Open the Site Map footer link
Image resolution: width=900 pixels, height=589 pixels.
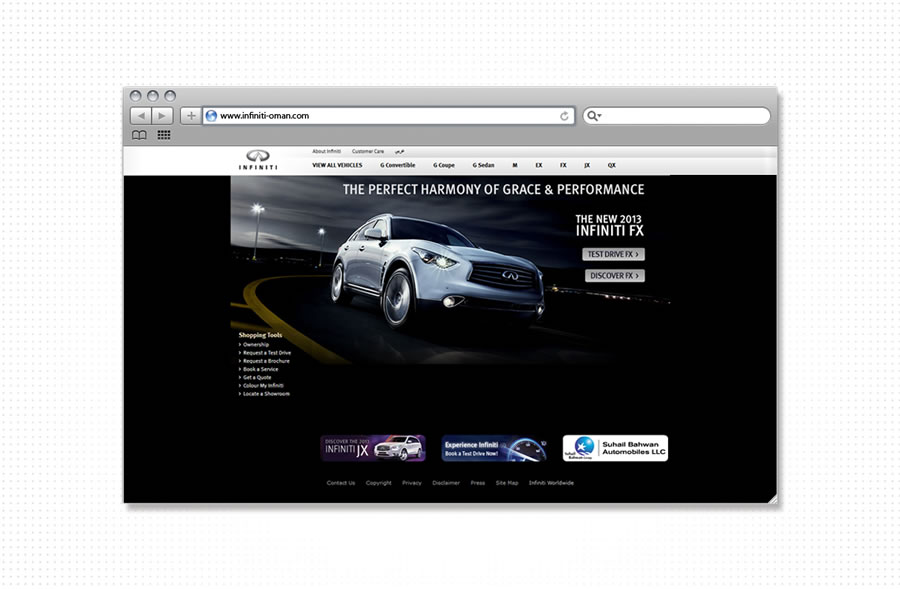(x=507, y=483)
